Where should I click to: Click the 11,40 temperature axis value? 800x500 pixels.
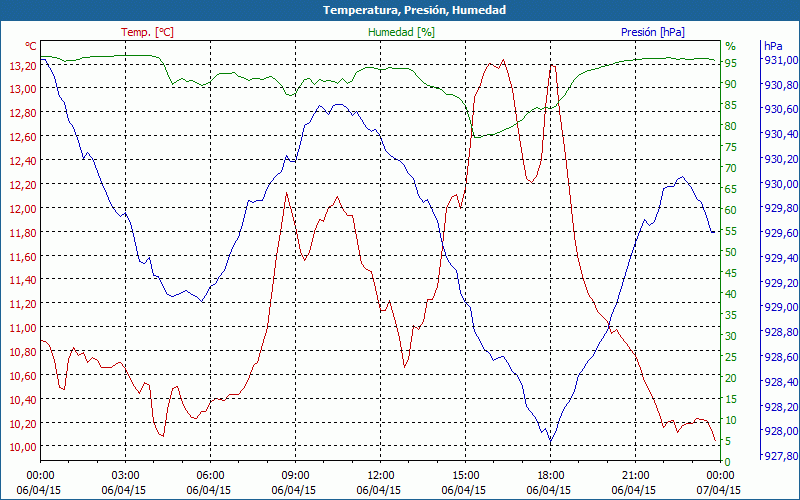point(22,280)
